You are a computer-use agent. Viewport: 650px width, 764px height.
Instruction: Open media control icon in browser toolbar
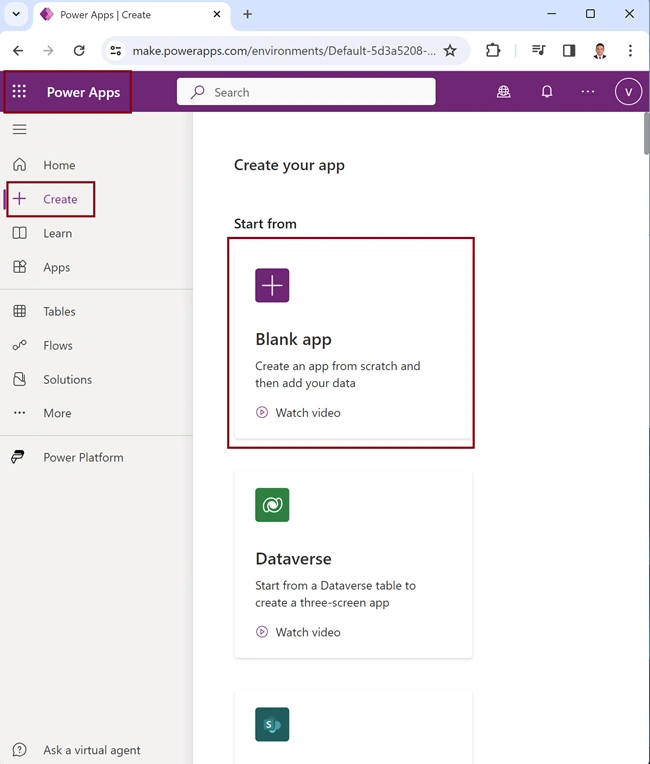(538, 50)
